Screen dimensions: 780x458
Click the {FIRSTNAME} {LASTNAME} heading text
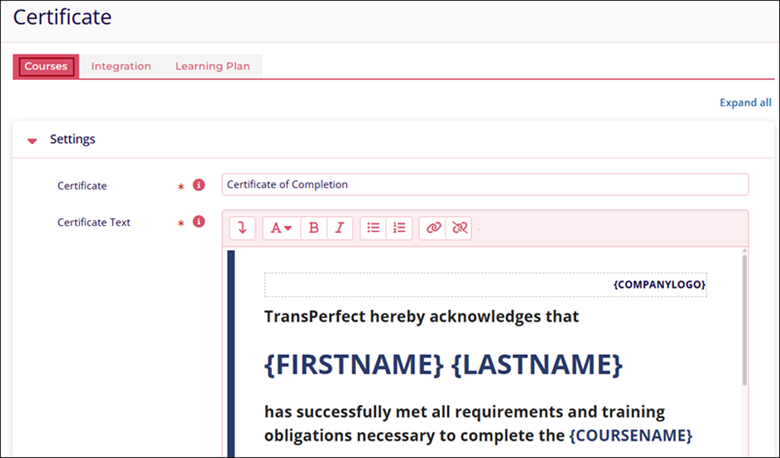pos(443,364)
